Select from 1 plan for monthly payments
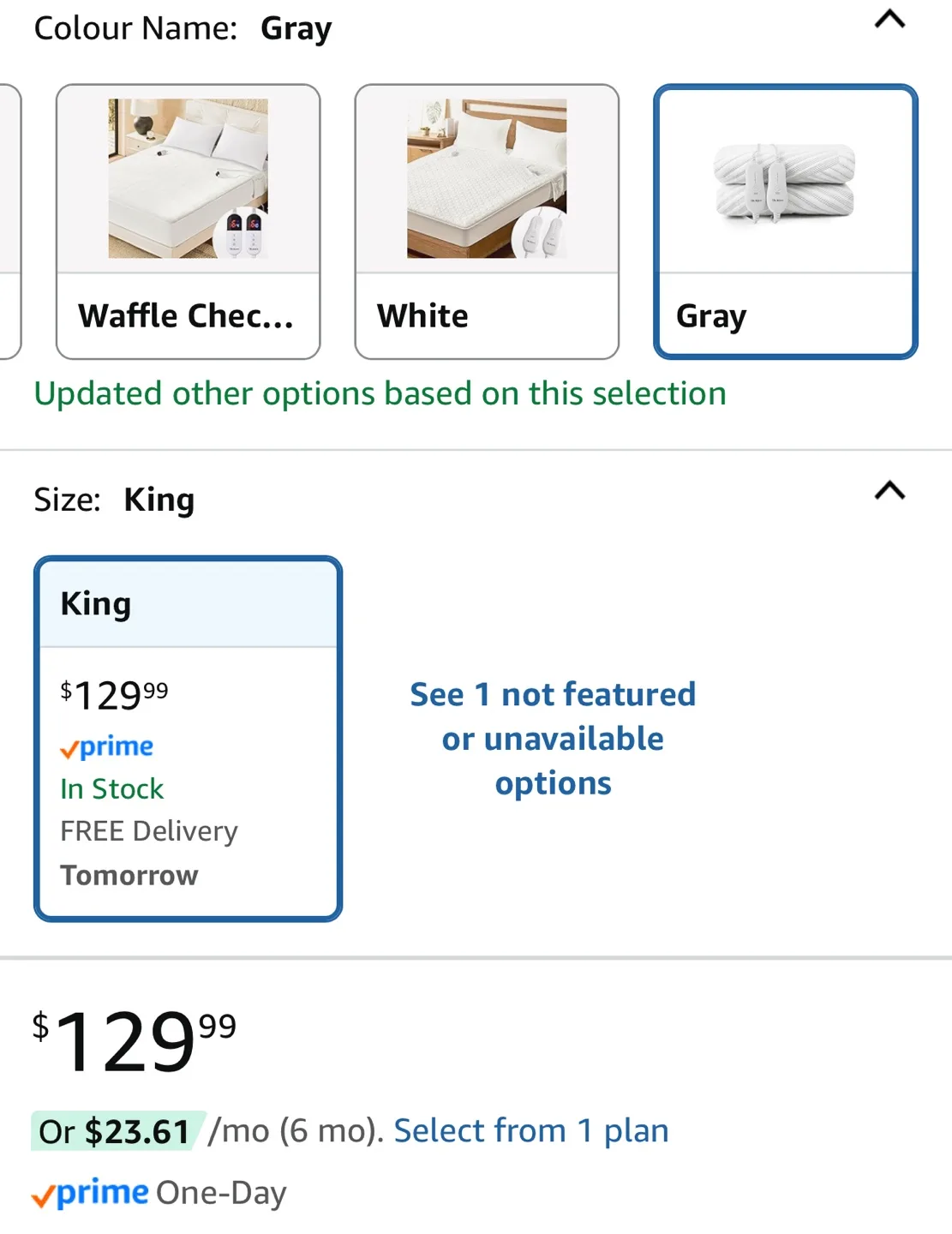952x1234 pixels. [x=530, y=1129]
